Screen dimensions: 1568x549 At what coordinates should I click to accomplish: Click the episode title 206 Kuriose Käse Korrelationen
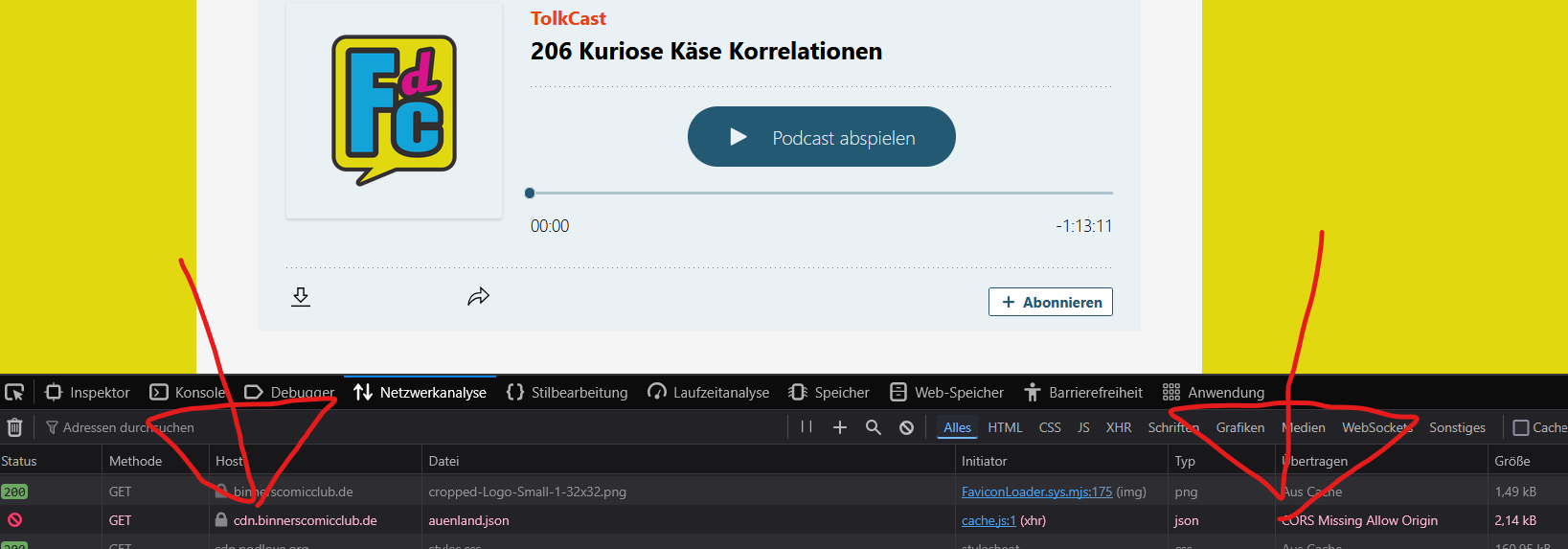[x=706, y=51]
